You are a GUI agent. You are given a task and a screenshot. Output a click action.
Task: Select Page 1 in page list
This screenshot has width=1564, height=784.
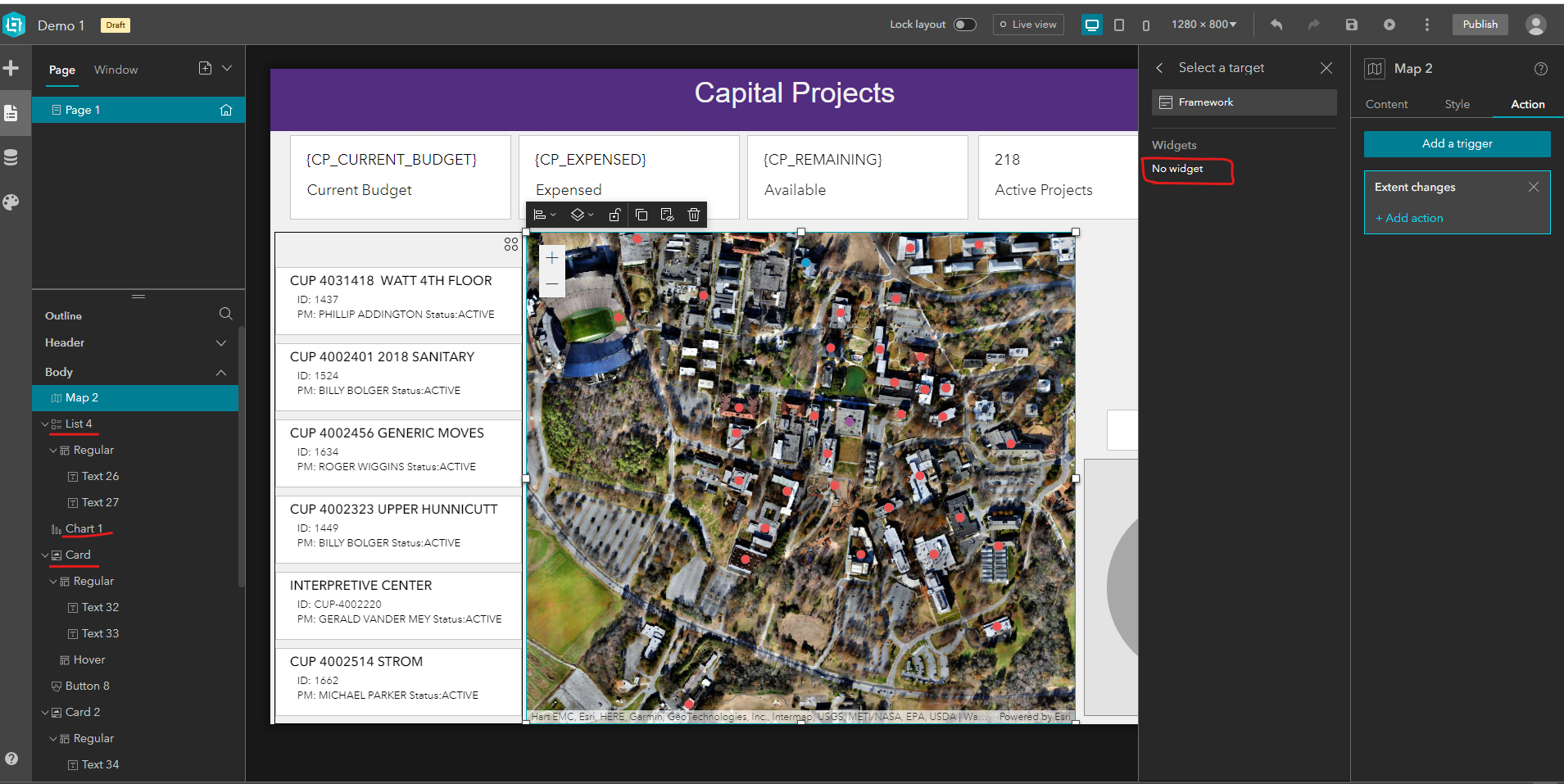[x=138, y=110]
